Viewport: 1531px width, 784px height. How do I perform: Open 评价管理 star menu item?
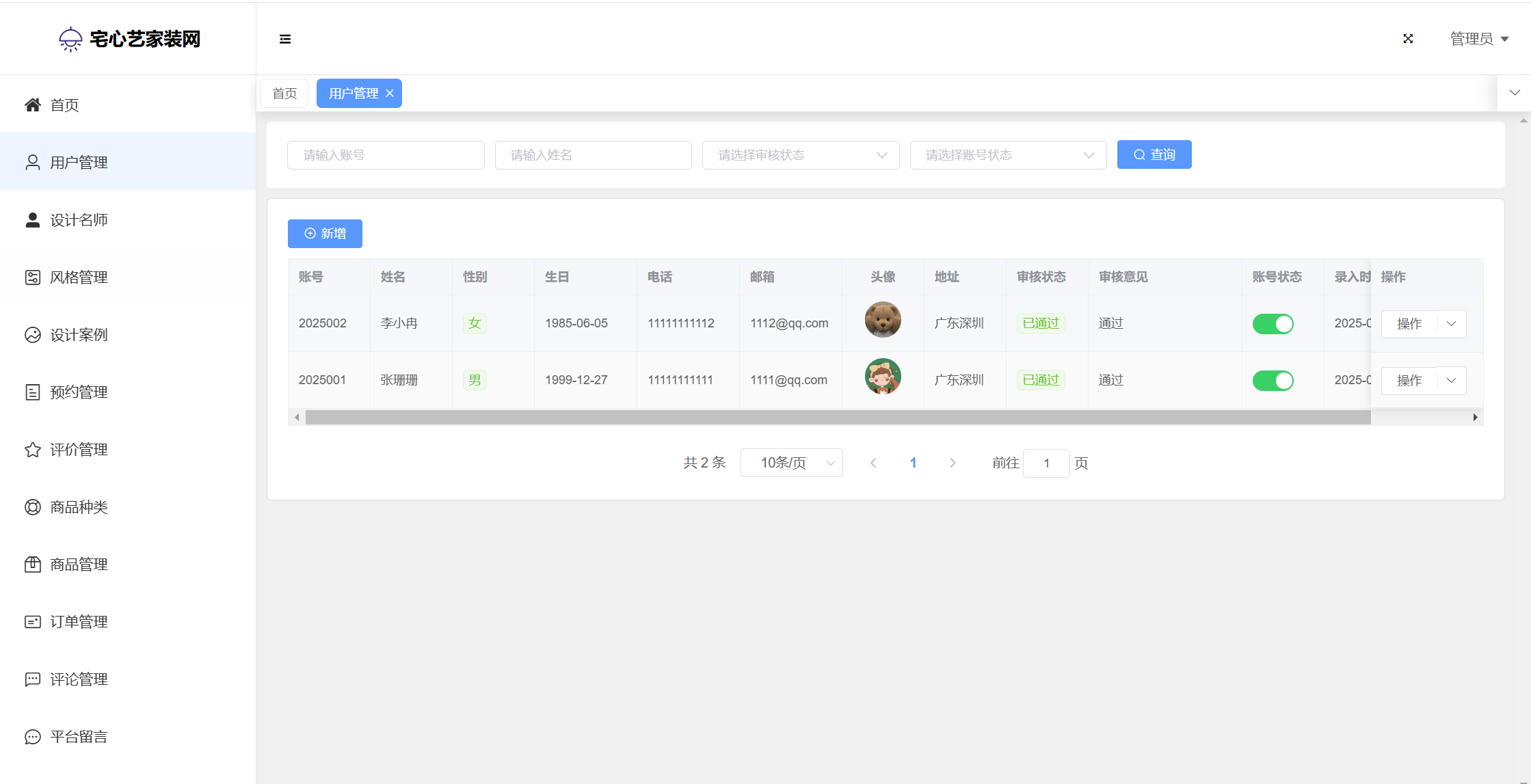click(79, 450)
